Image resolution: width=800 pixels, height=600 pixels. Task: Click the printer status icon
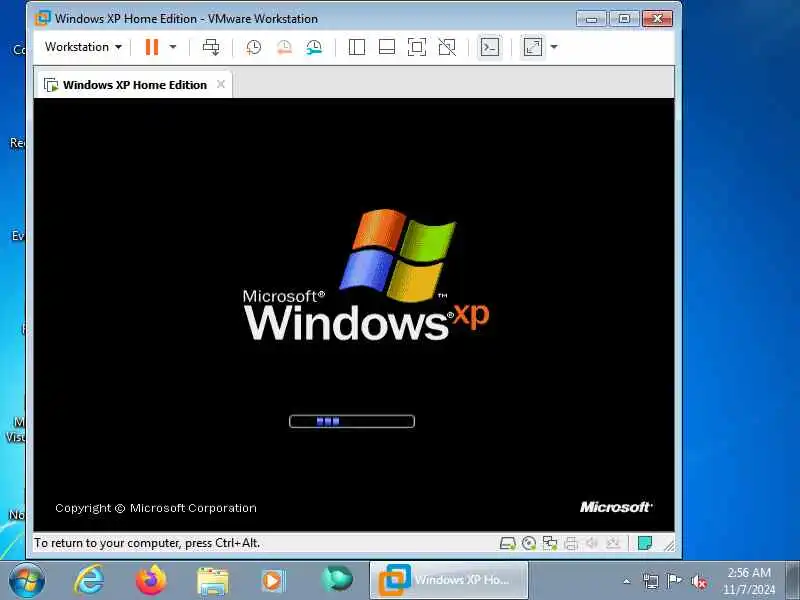coord(571,543)
